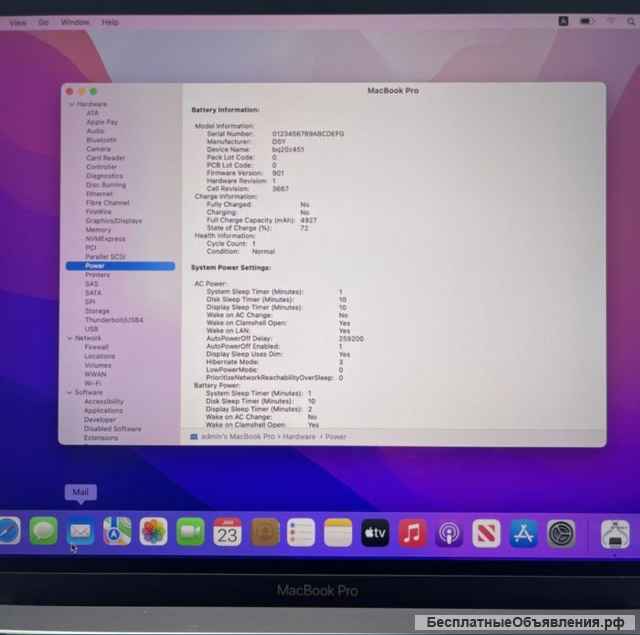640x635 pixels.
Task: Click Hardware in the path bar
Action: (x=299, y=437)
